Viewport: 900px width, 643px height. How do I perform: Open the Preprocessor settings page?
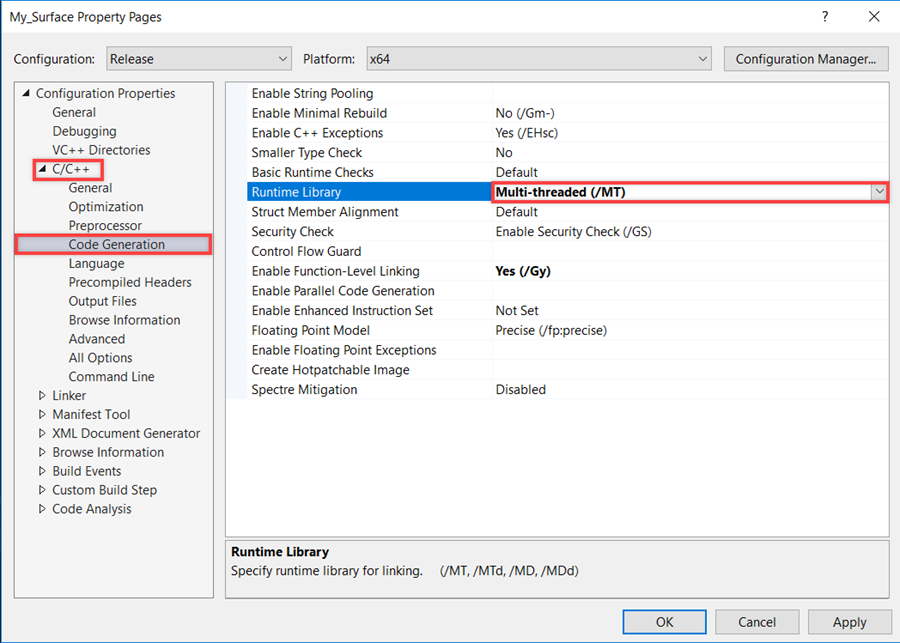coord(105,226)
